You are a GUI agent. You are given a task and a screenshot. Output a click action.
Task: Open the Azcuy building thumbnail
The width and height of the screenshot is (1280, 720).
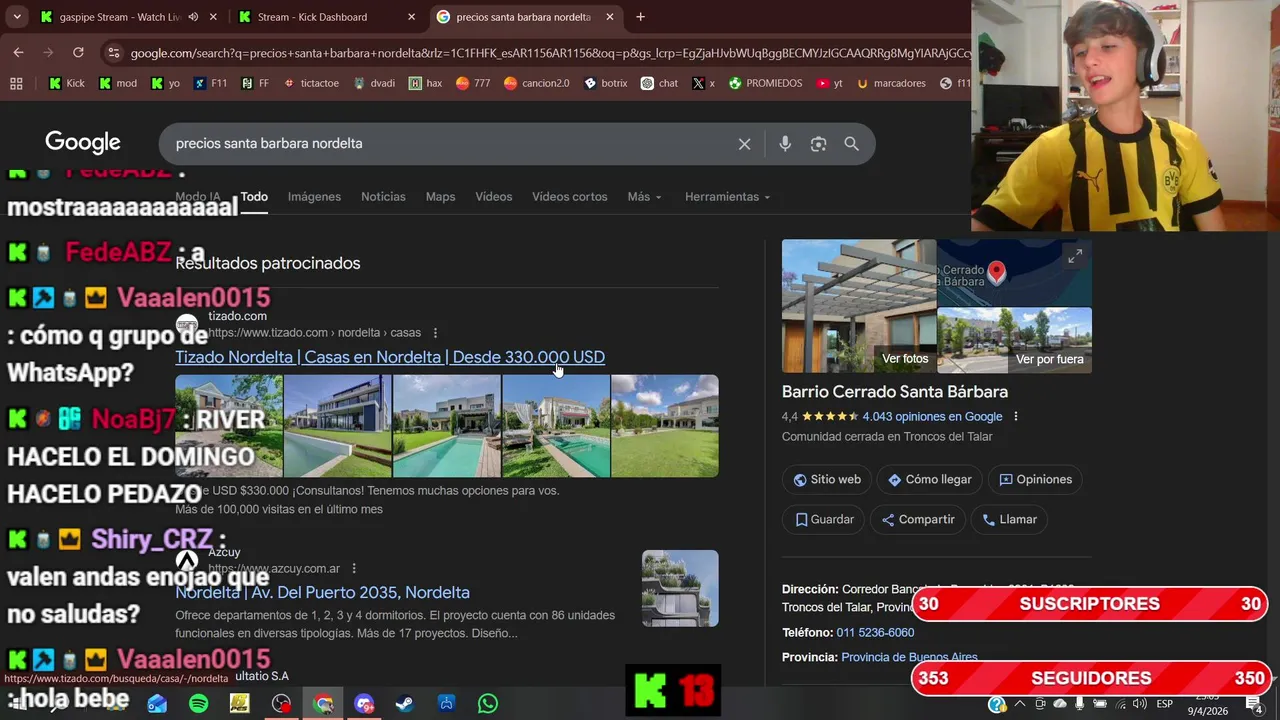click(x=680, y=588)
